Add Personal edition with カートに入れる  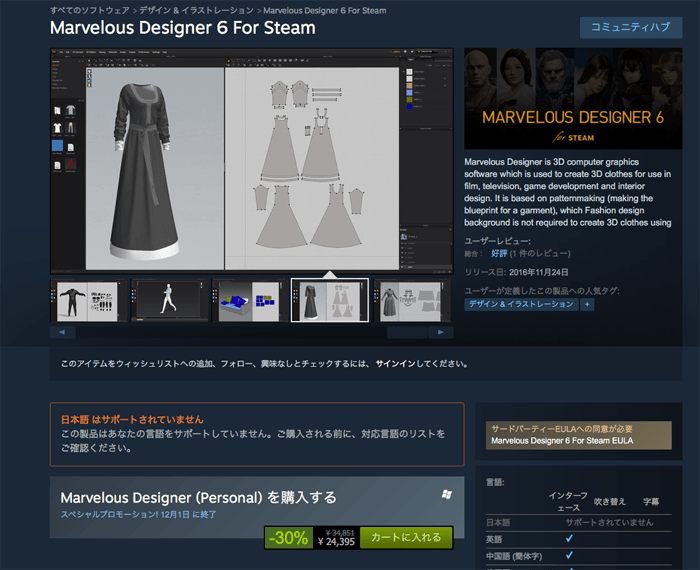tap(406, 537)
